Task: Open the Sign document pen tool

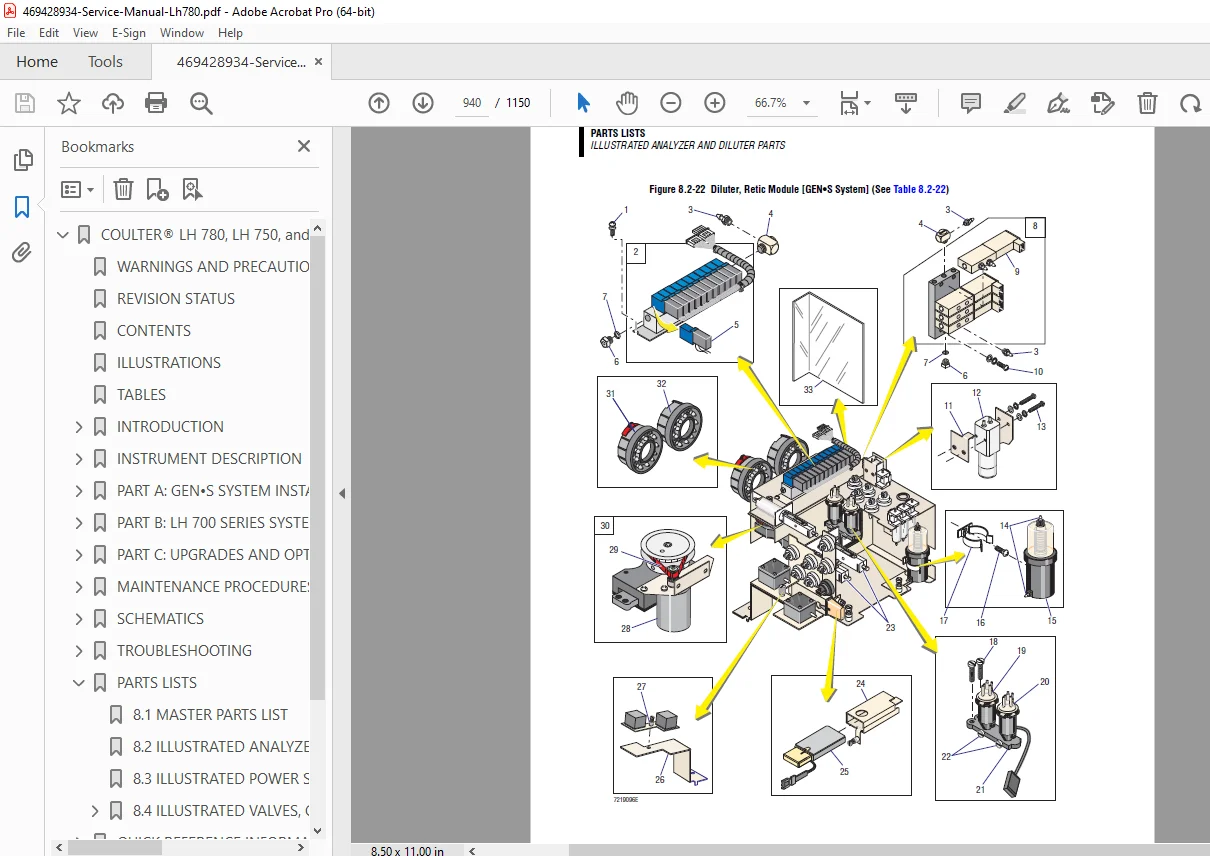Action: pos(1058,103)
